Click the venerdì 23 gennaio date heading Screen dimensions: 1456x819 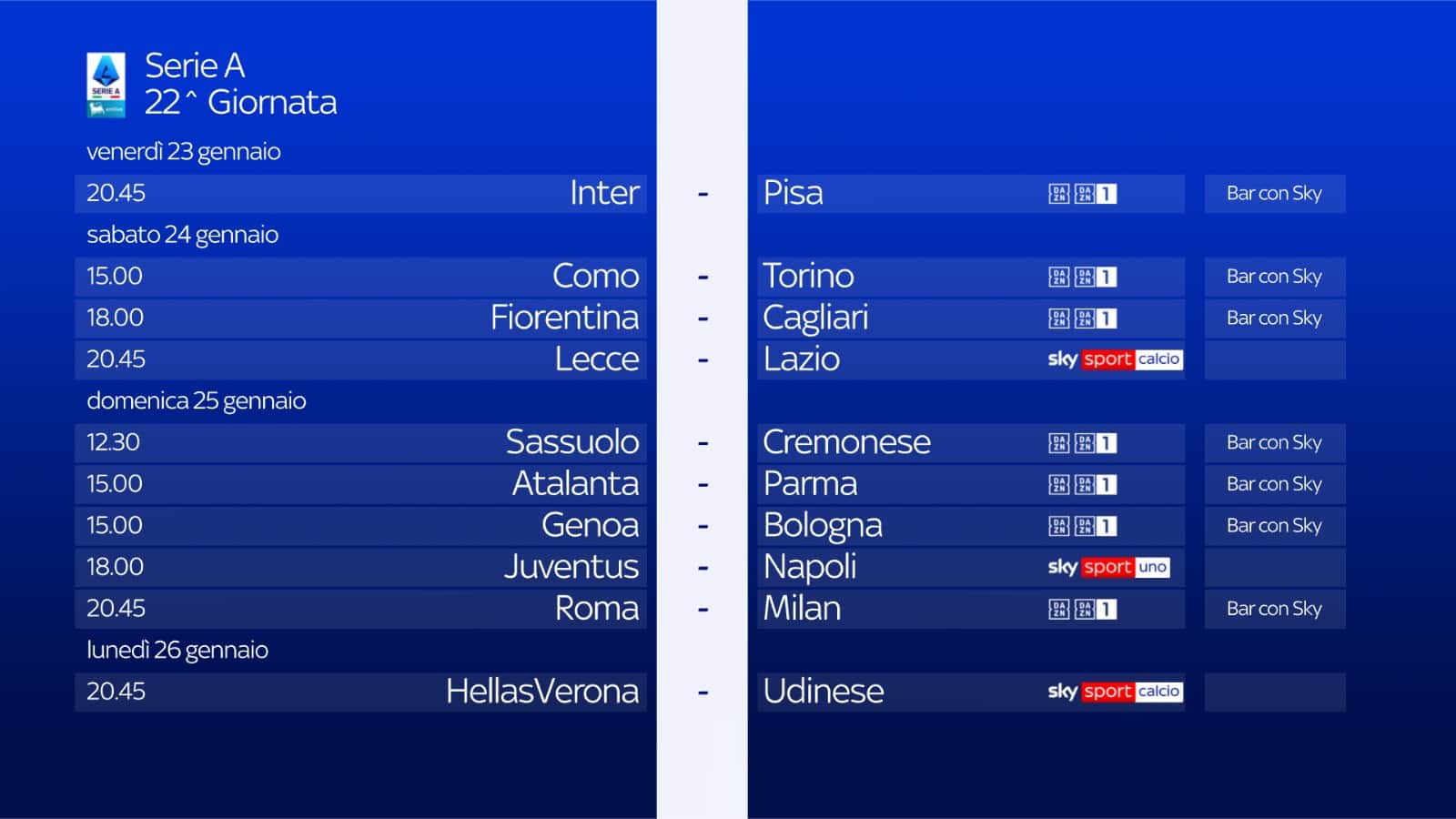tap(184, 151)
